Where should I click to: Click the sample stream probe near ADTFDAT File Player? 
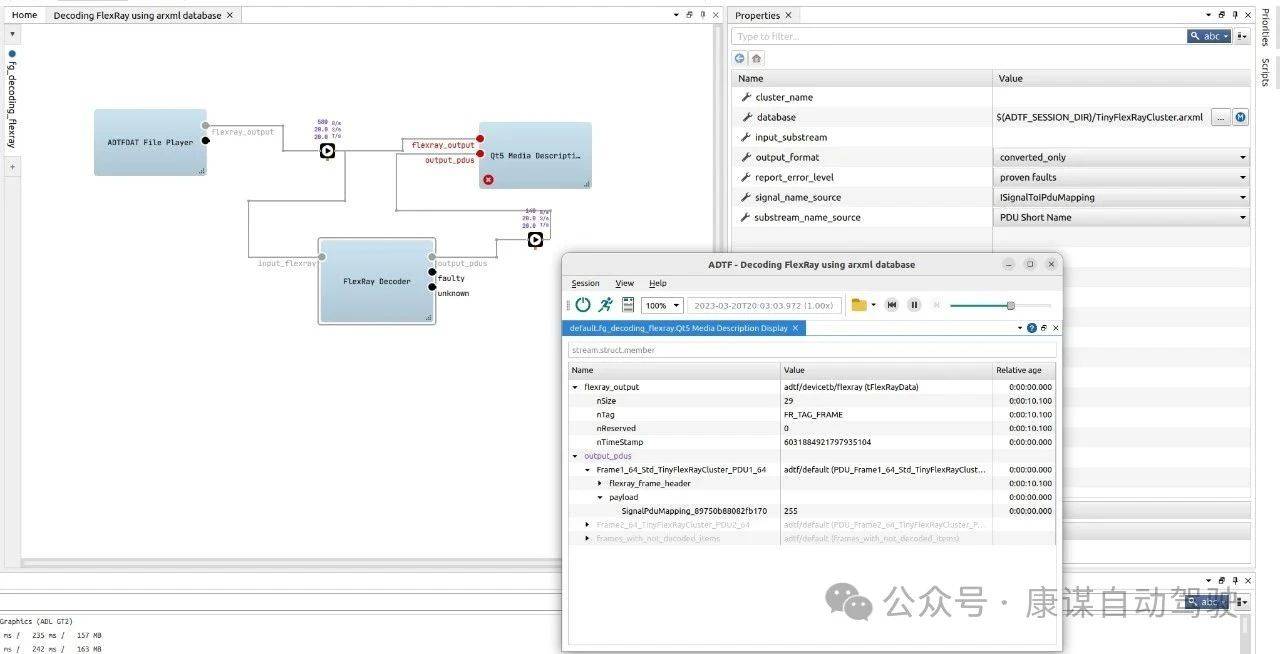pyautogui.click(x=327, y=151)
